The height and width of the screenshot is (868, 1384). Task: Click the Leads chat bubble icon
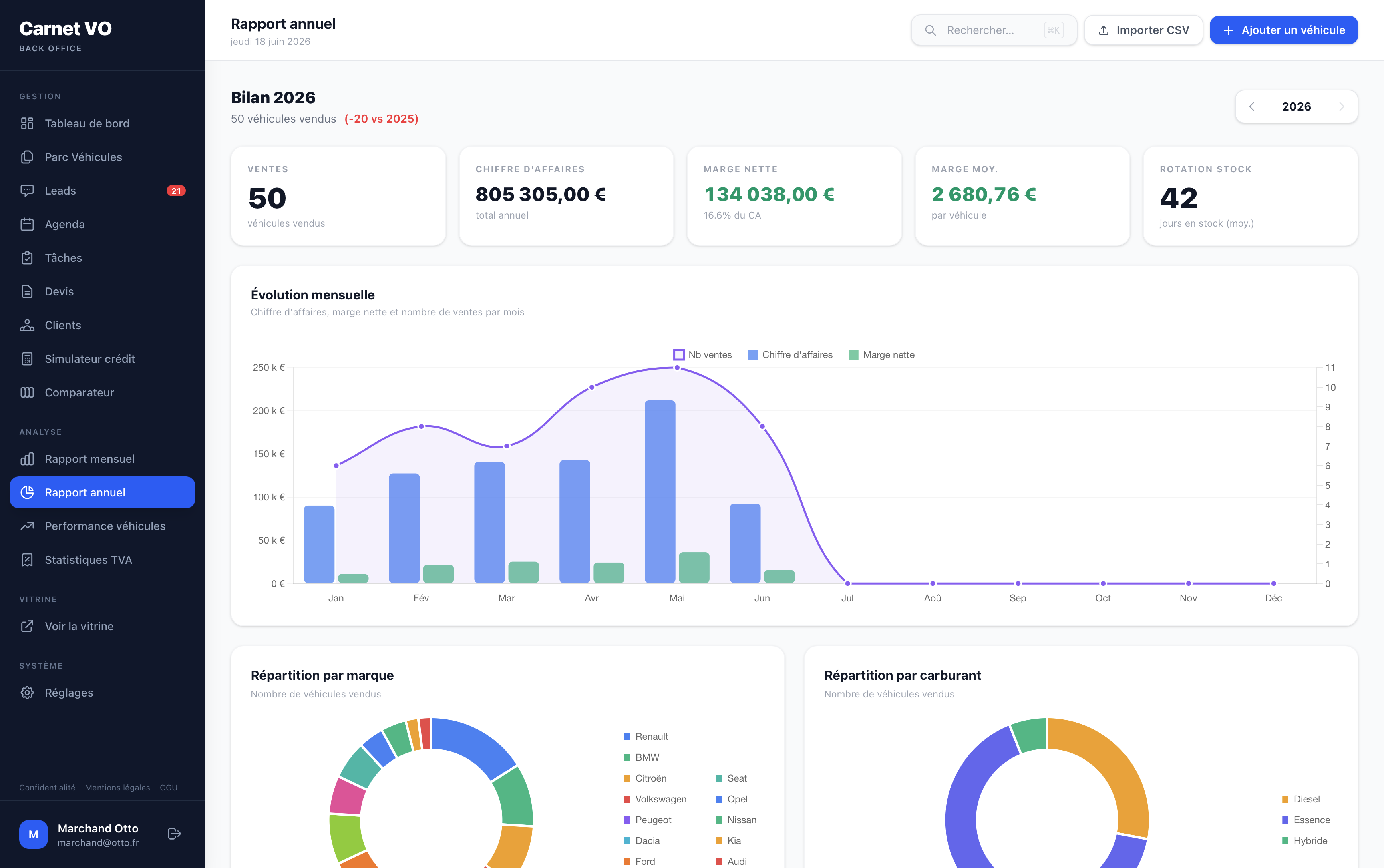(27, 191)
